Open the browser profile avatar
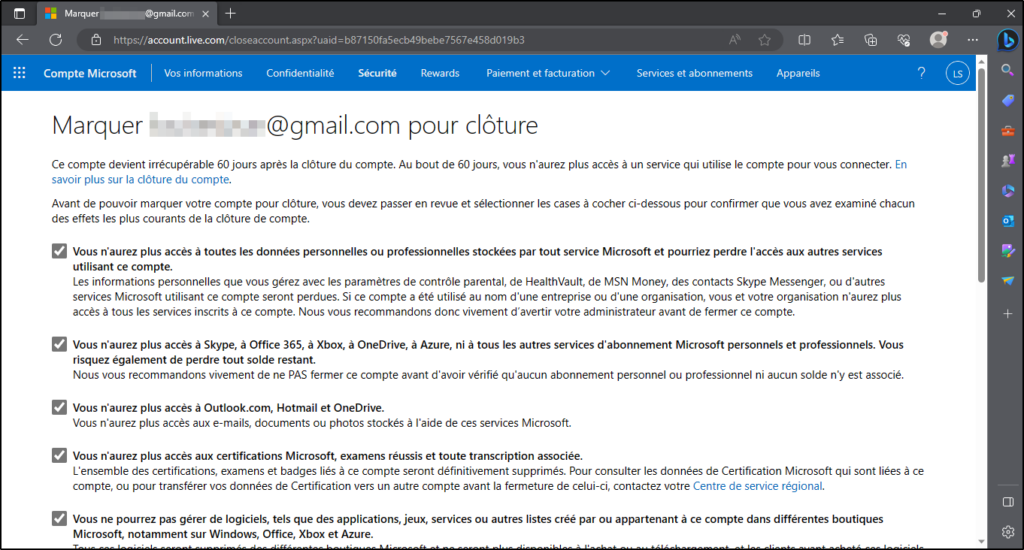1024x550 pixels. [938, 40]
